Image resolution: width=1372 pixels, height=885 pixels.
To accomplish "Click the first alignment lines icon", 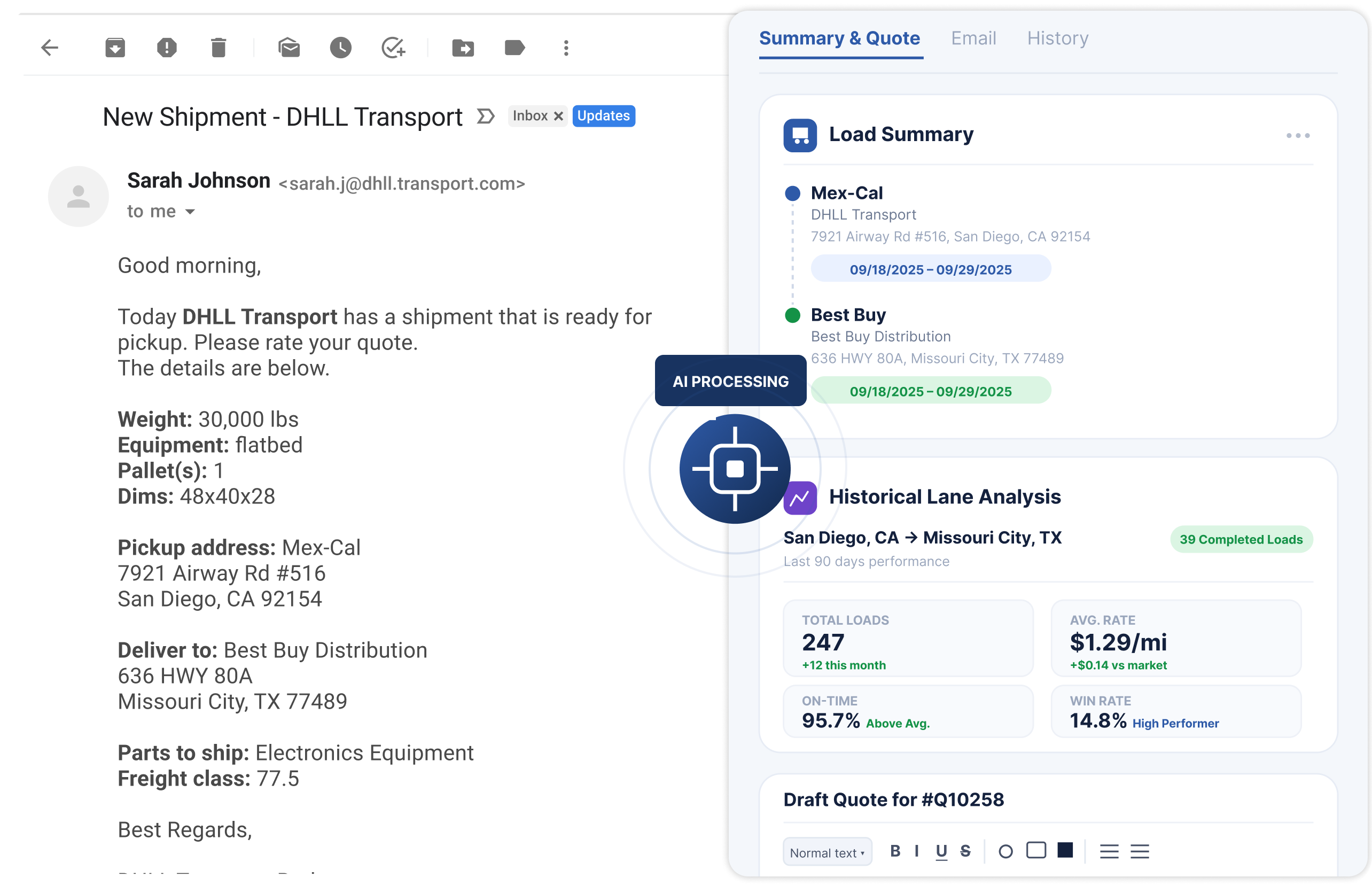I will (x=1109, y=852).
